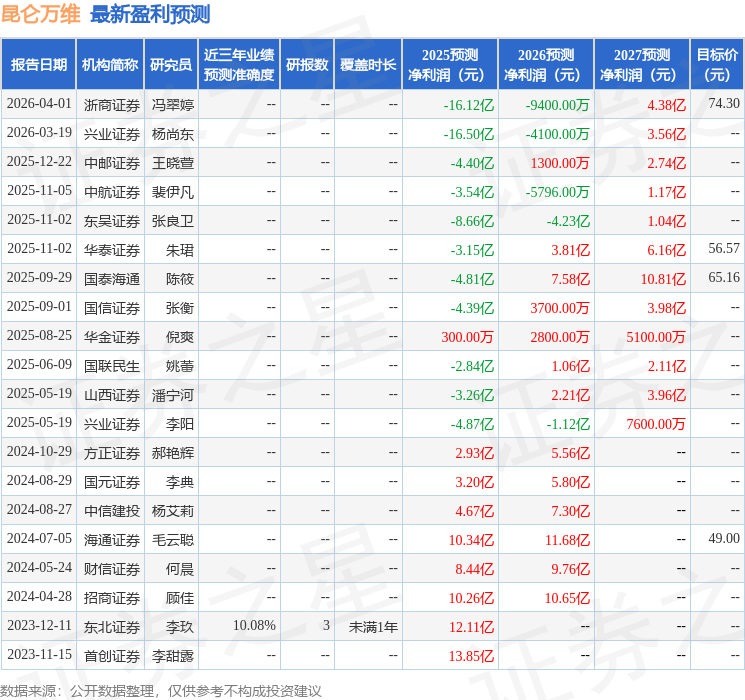This screenshot has height=700, width=745.
Task: Click the 昆仑万维 stock name in title
Action: [x=40, y=14]
